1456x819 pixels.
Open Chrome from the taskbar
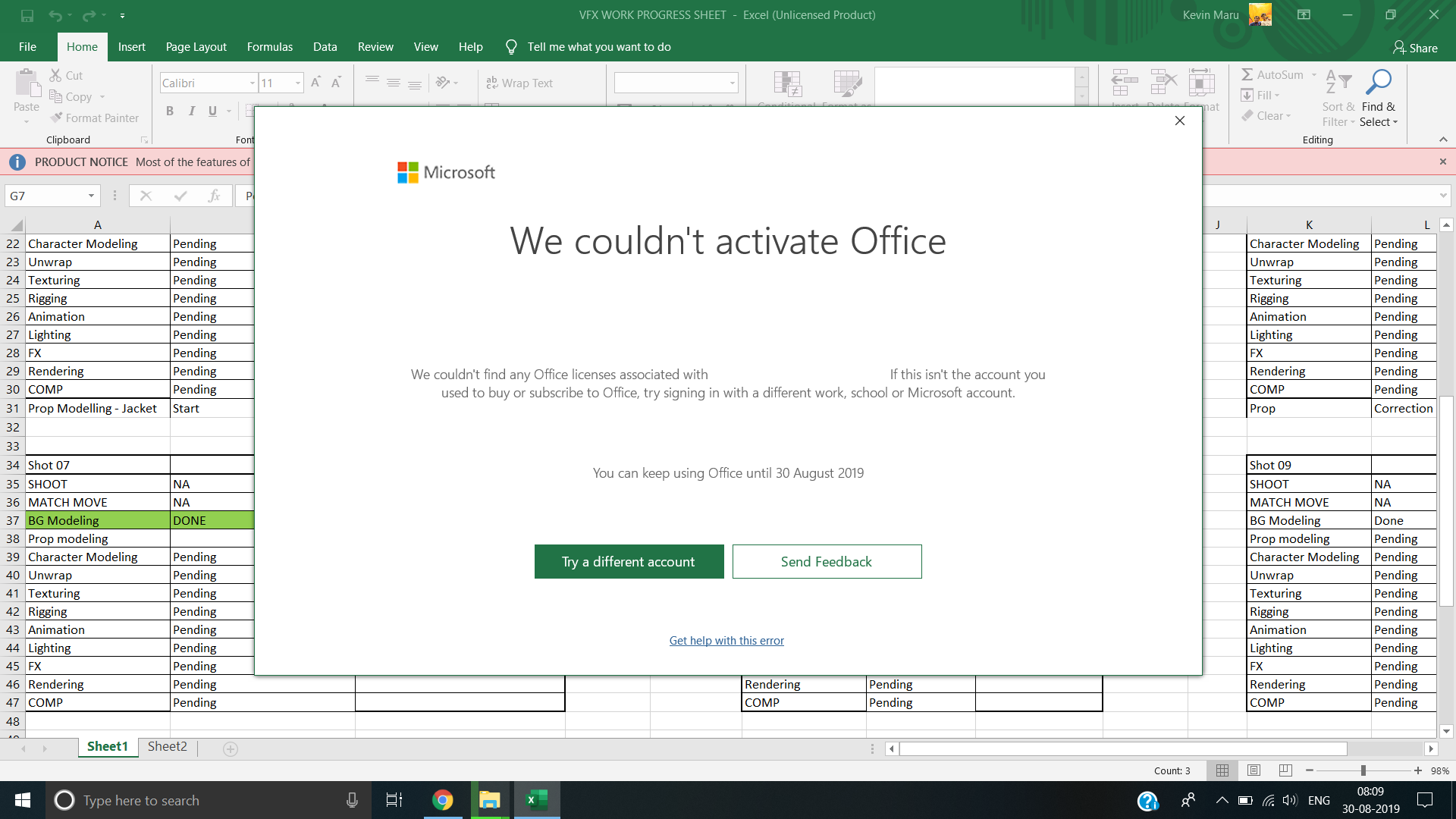coord(443,801)
